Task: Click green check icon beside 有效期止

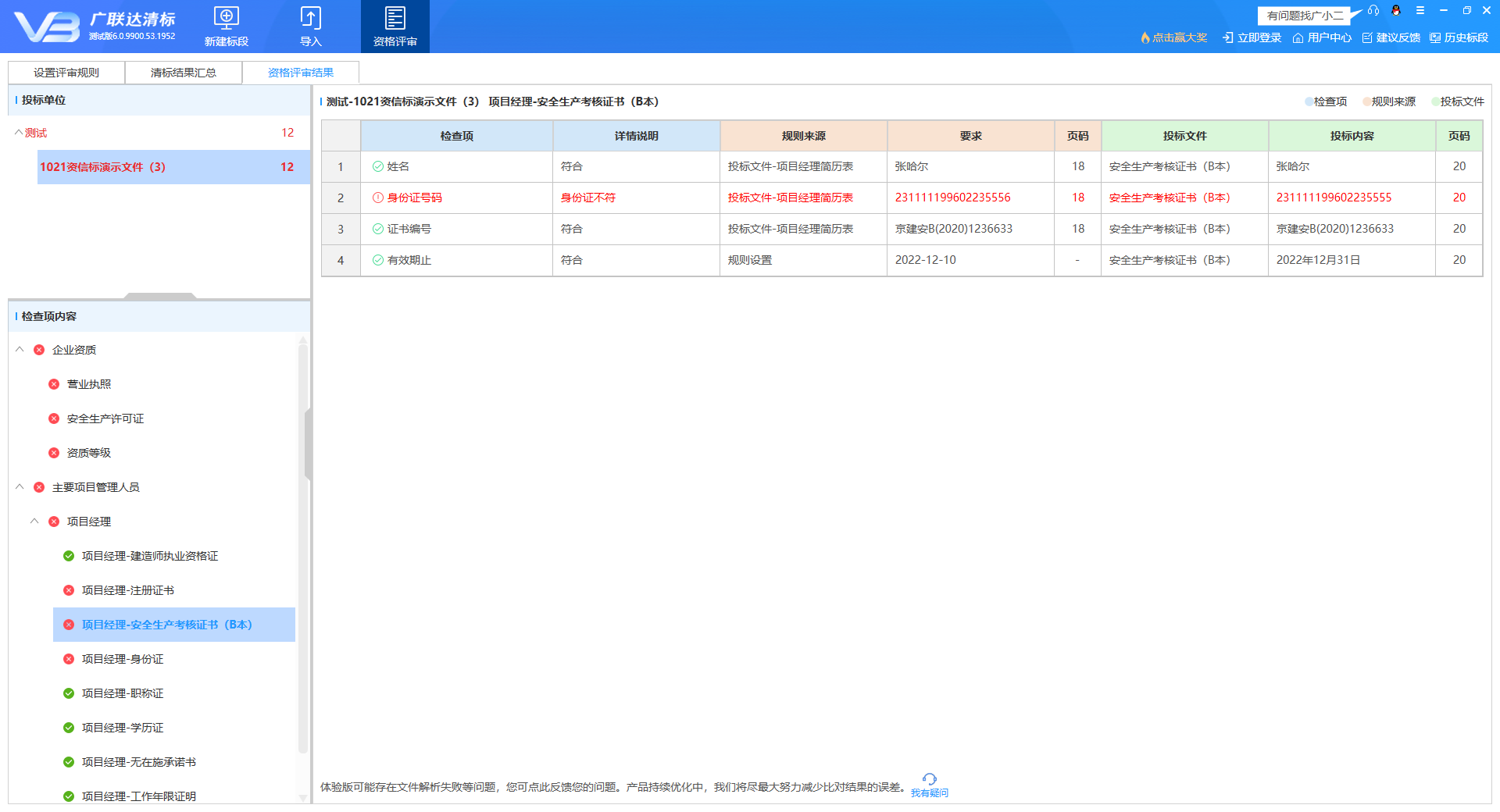Action: tap(378, 260)
